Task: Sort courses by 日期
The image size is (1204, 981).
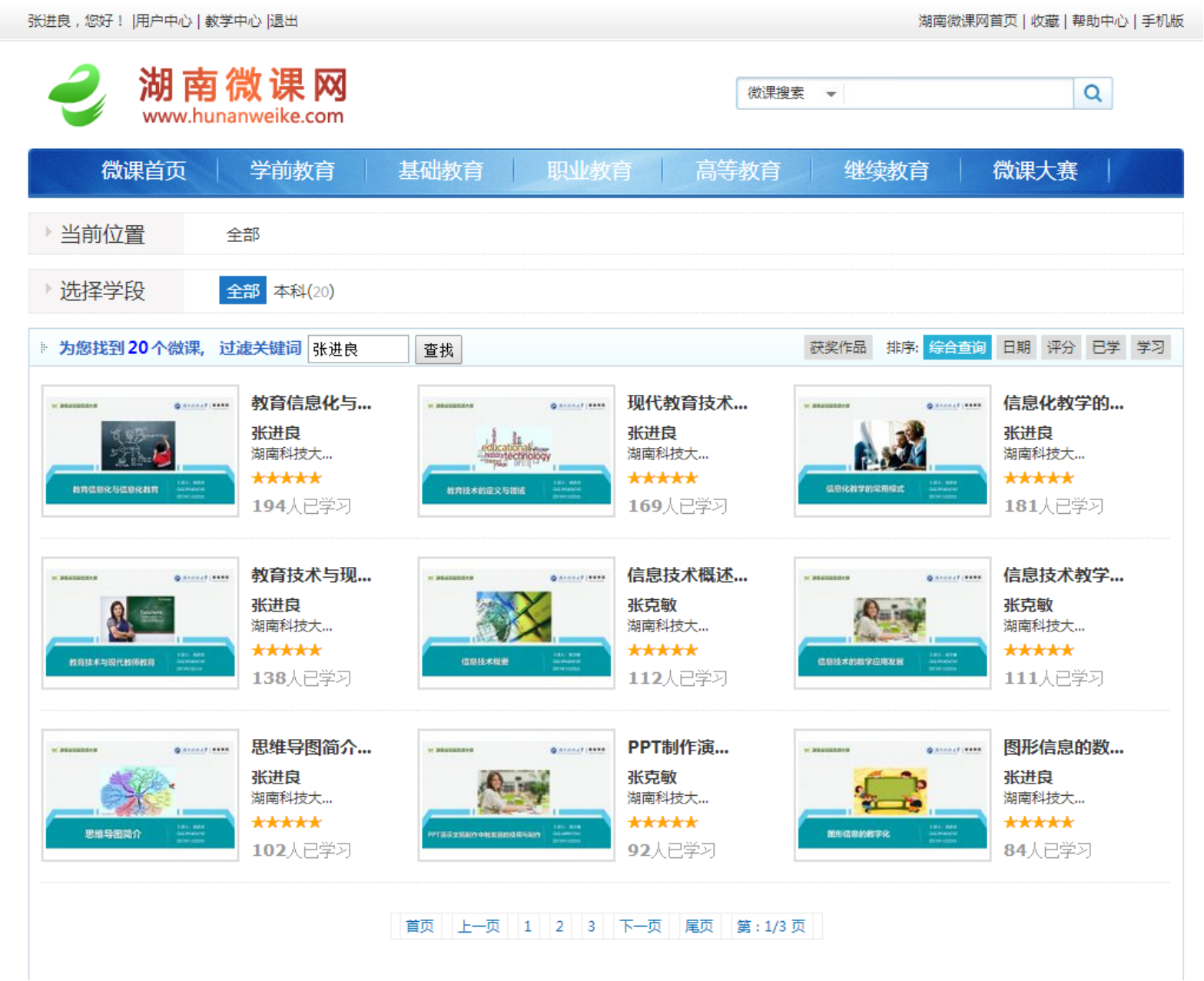Action: 1017,347
